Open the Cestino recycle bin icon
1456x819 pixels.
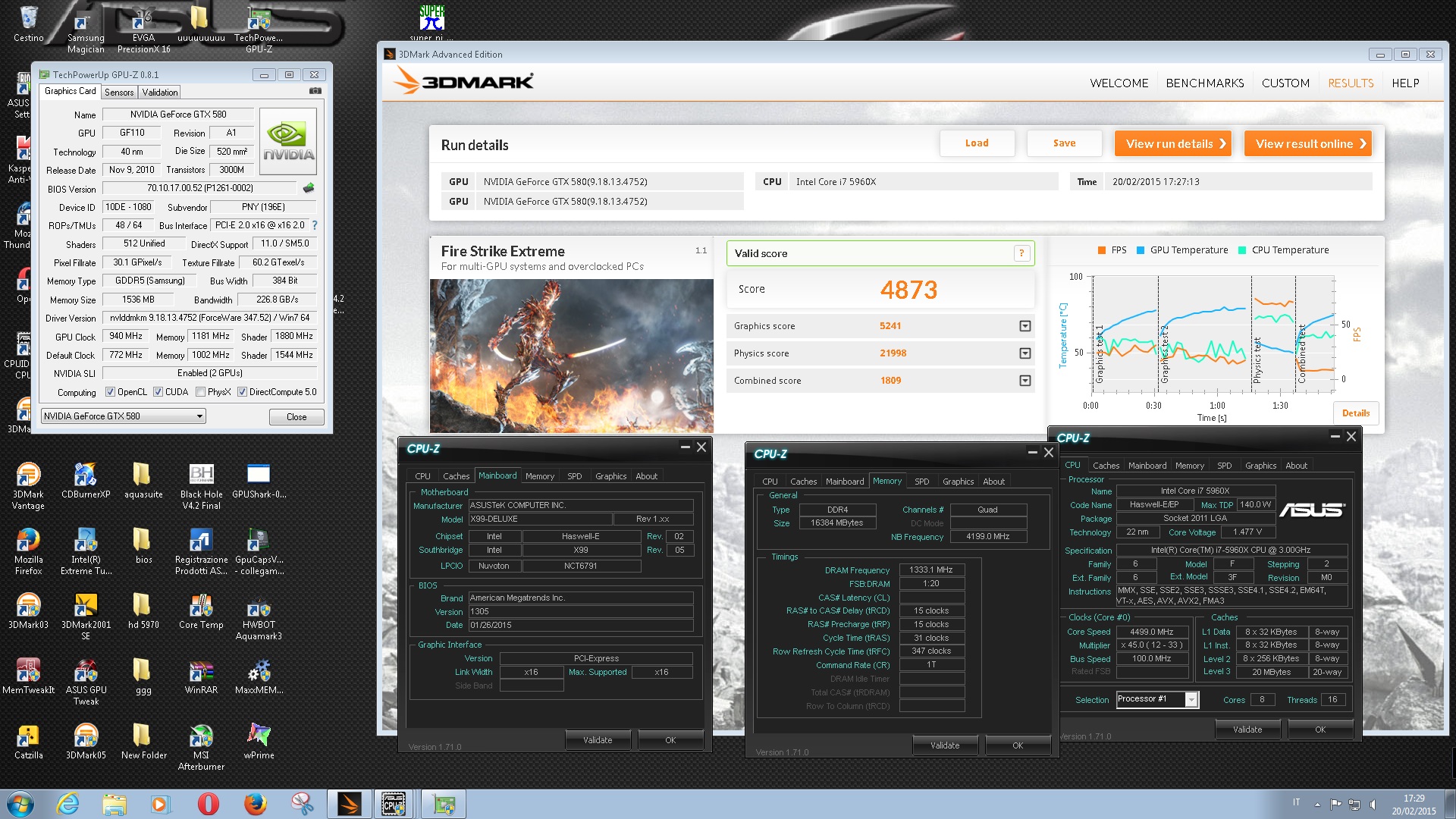pyautogui.click(x=29, y=23)
